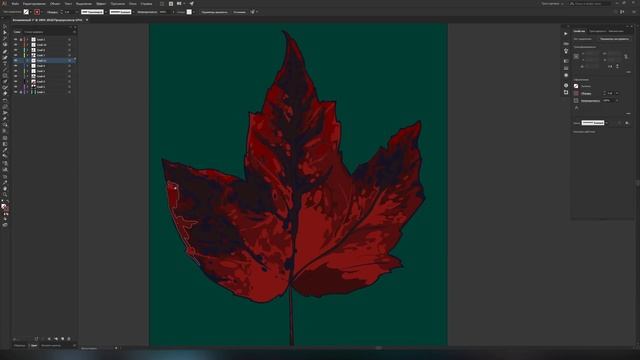640x360 pixels.
Task: Expand the highlighted layer's disclosure arrow
Action: coord(28,60)
